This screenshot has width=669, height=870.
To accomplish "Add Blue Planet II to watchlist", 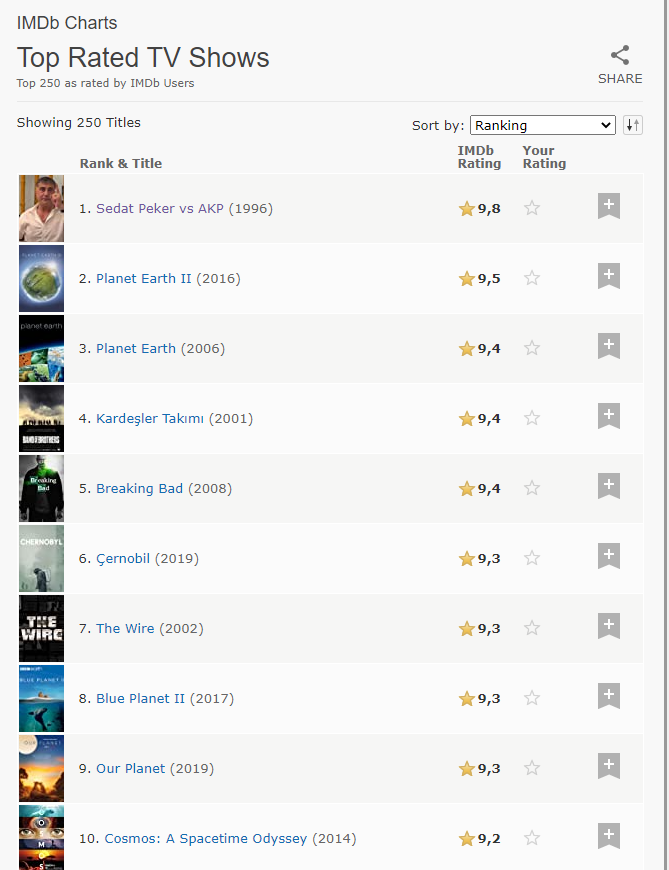I will click(609, 696).
